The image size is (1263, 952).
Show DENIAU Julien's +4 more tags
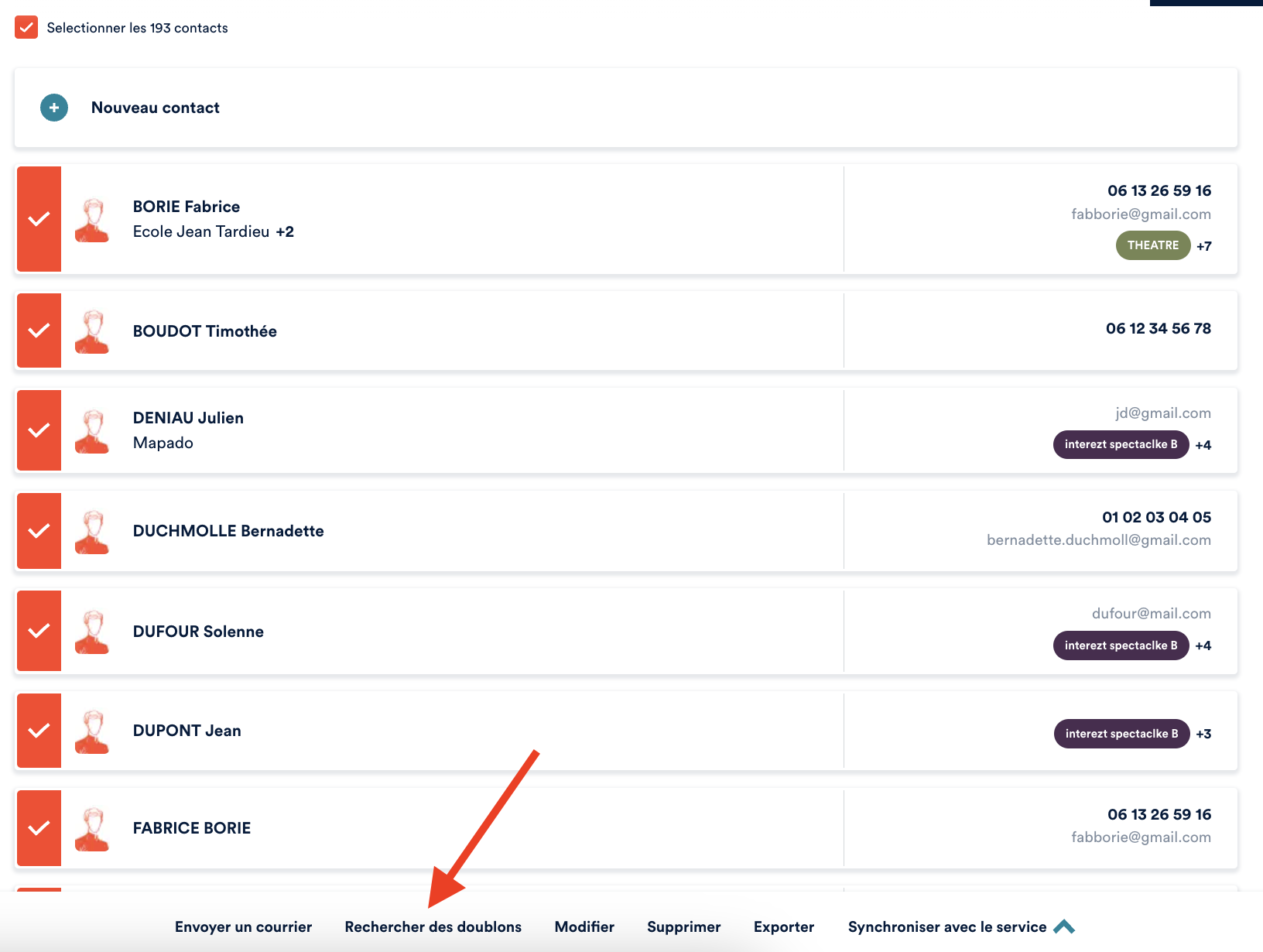[x=1203, y=445]
